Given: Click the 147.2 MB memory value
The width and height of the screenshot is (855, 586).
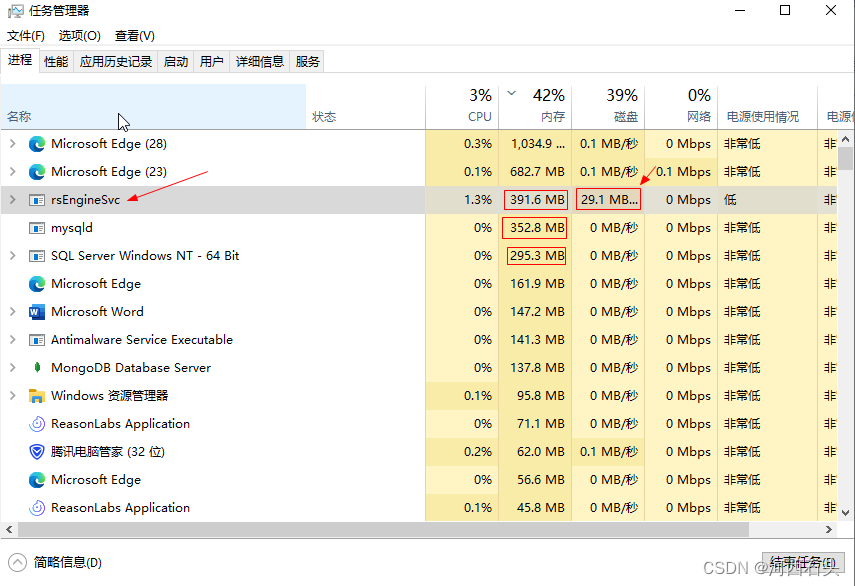Looking at the screenshot, I should (537, 312).
